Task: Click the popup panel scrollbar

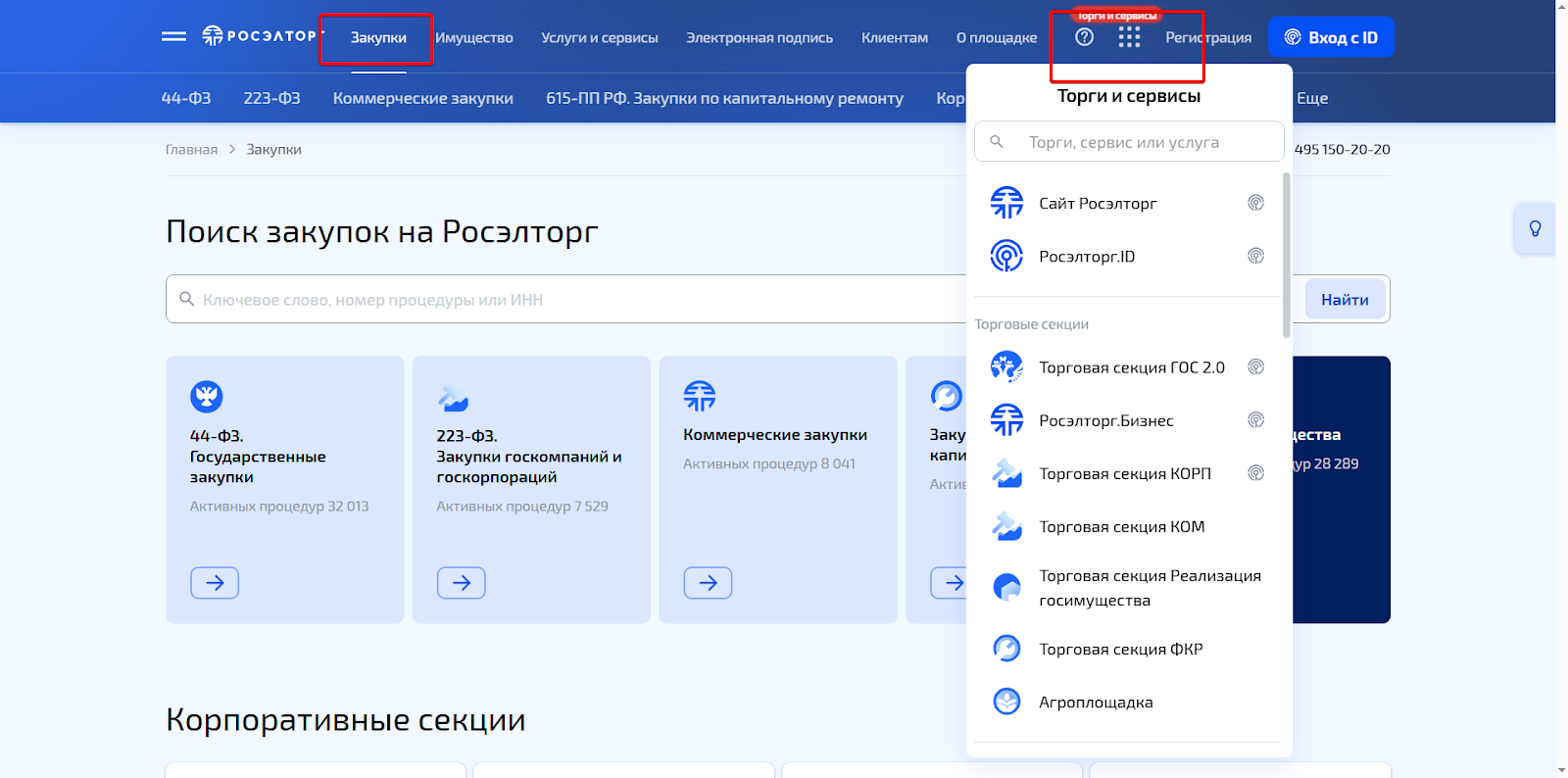Action: click(1286, 255)
